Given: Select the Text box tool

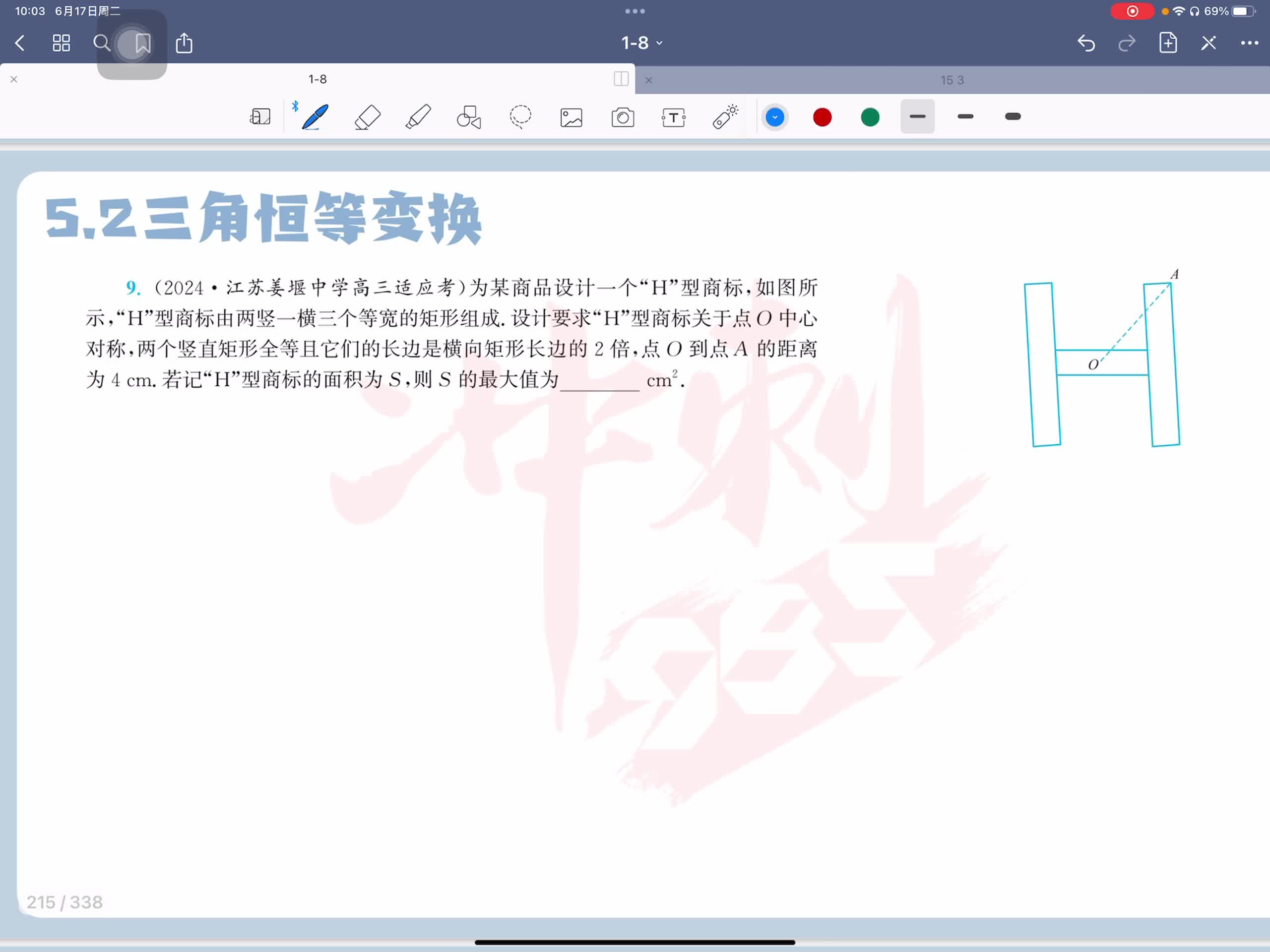Looking at the screenshot, I should [674, 118].
